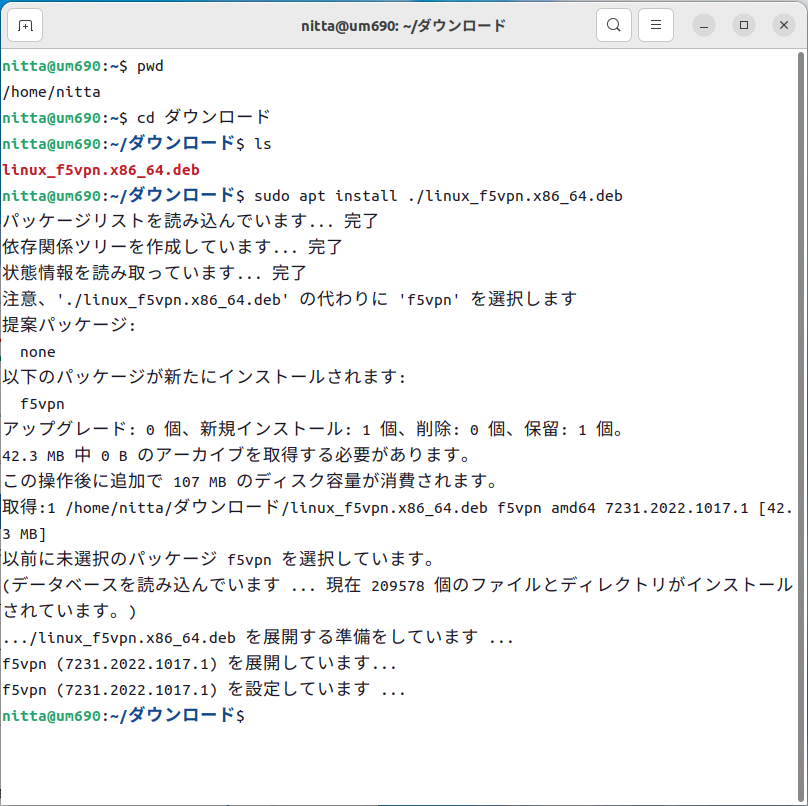Click the ls command text
The image size is (808, 806).
tap(262, 144)
